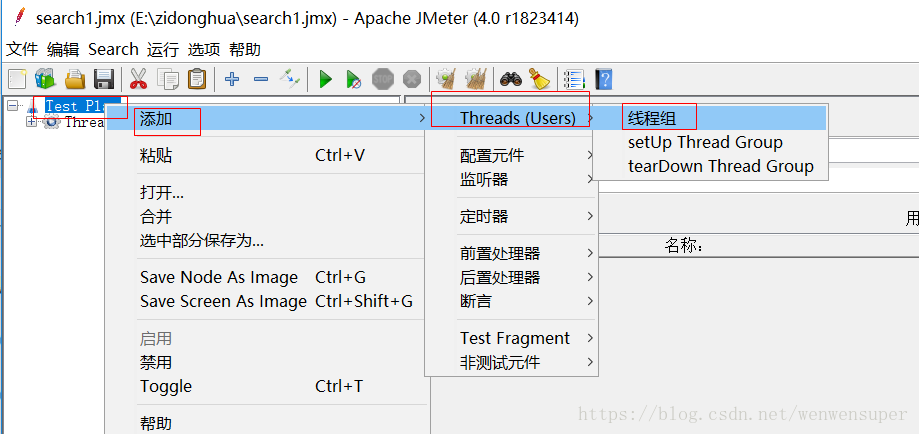This screenshot has height=434, width=919.
Task: Open the 运行 menu
Action: 162,49
